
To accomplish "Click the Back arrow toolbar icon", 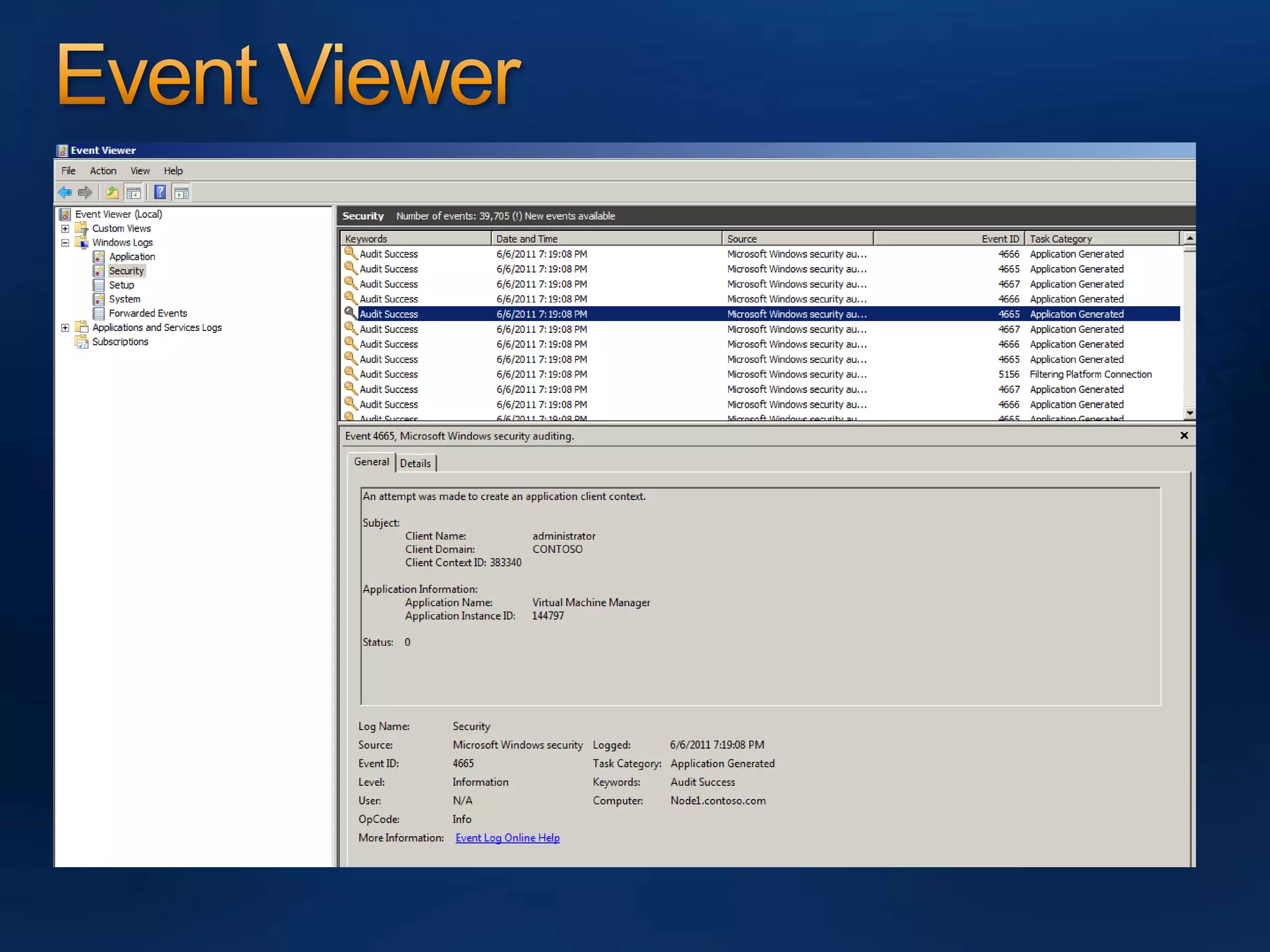I will [x=64, y=192].
